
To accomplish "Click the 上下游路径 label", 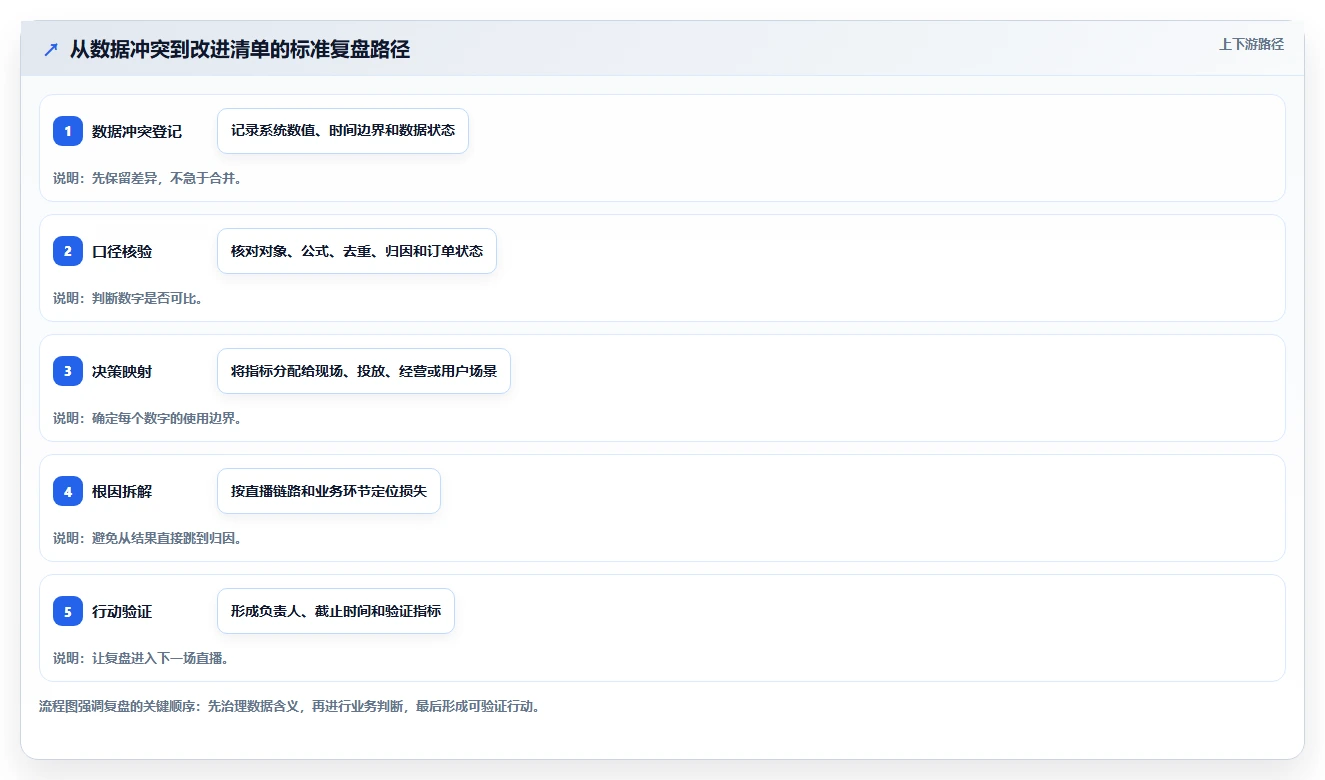I will pyautogui.click(x=1251, y=44).
